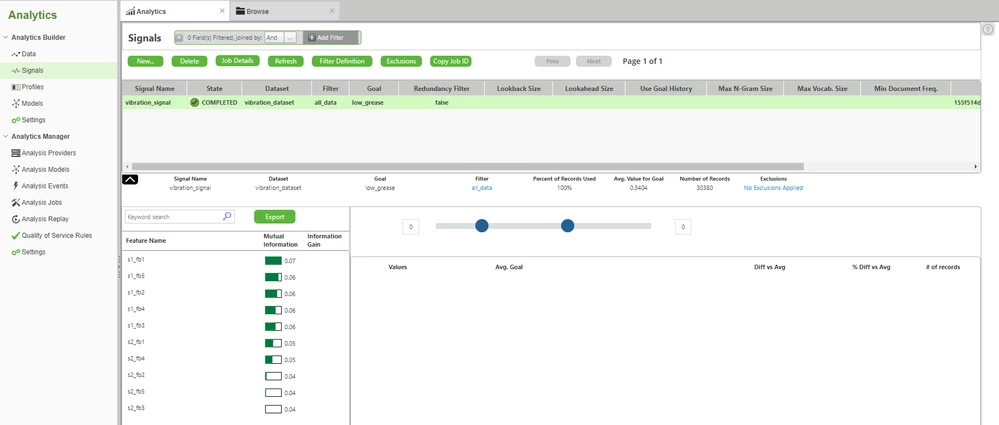Screen dimensions: 999x425
Task: Open Job Details
Action: pyautogui.click(x=238, y=61)
